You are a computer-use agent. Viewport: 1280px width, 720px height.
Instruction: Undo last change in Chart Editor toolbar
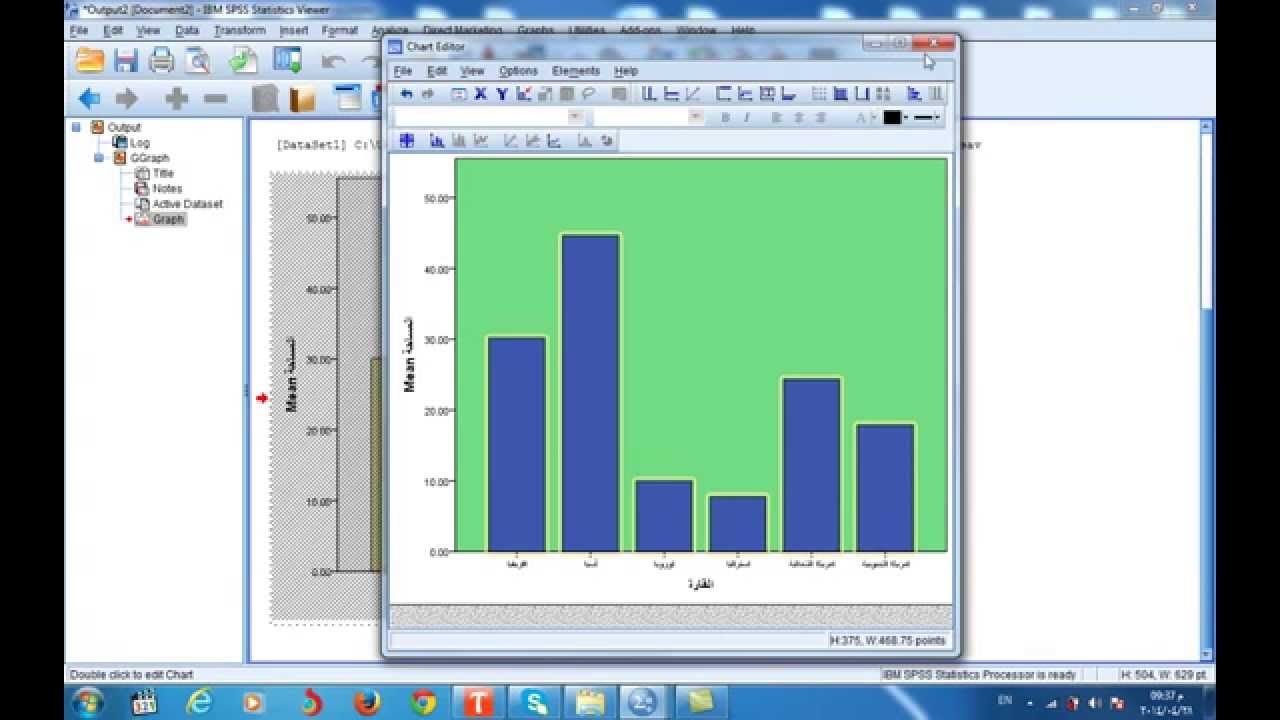(x=406, y=94)
